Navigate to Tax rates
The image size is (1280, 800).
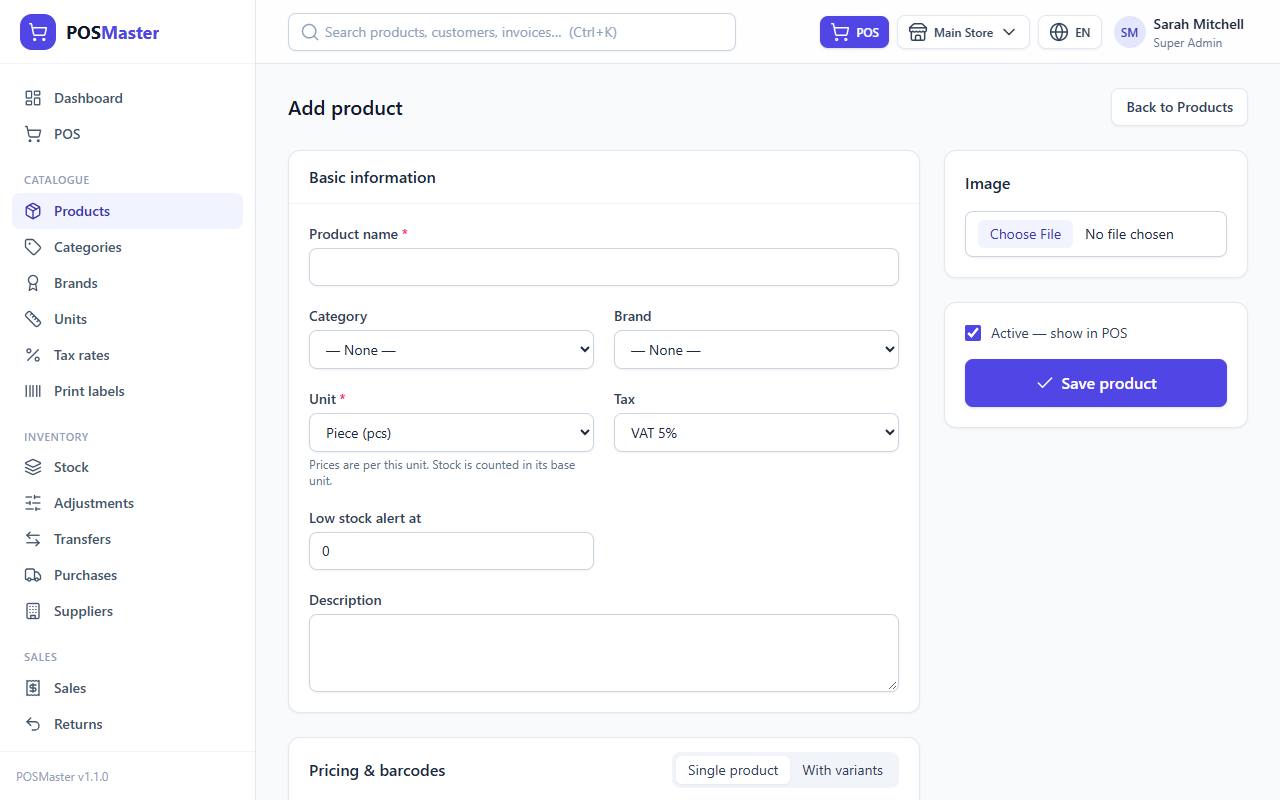pyautogui.click(x=127, y=355)
